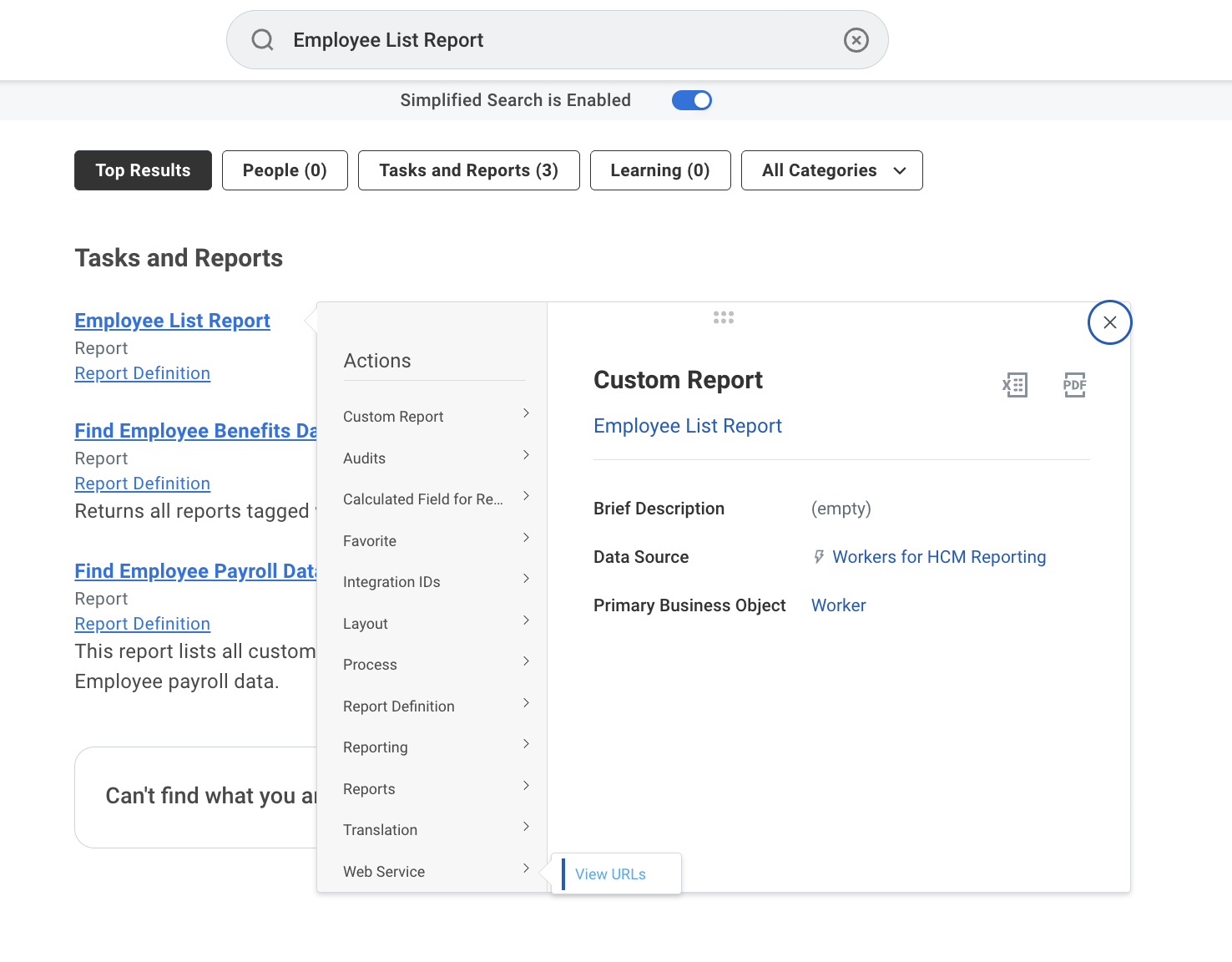Click the popup drag handle dots
The width and height of the screenshot is (1232, 962).
(724, 317)
